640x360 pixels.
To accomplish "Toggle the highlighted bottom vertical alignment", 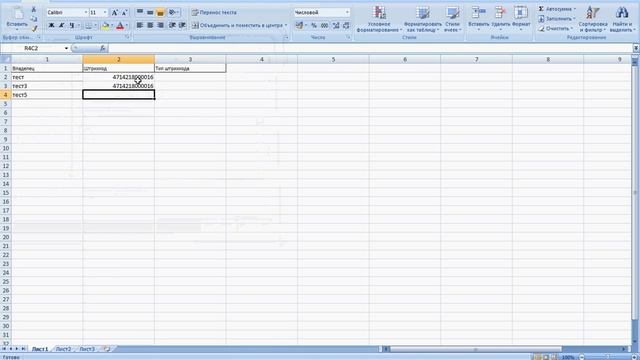I will [x=160, y=13].
